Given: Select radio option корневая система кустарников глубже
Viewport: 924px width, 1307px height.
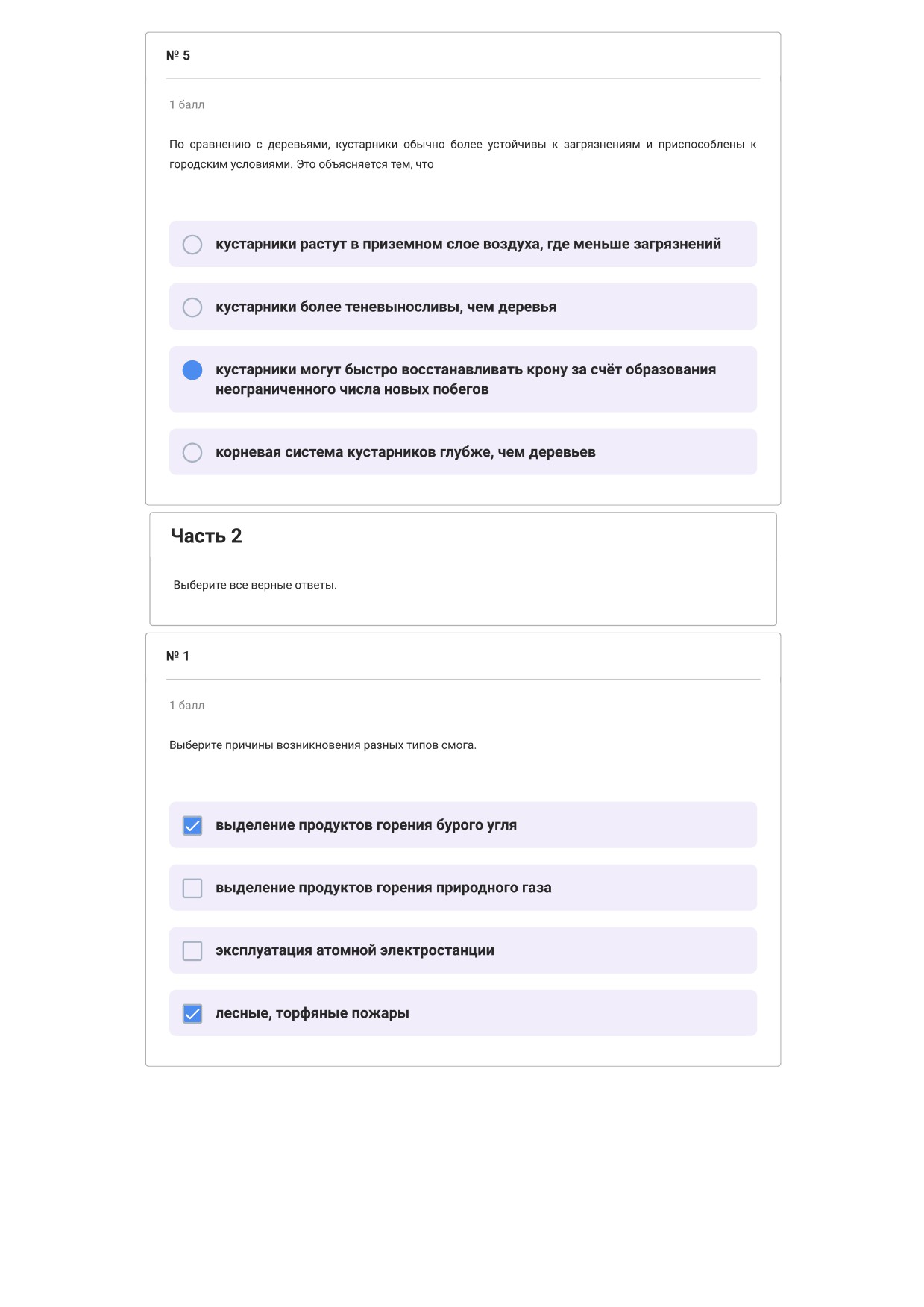Looking at the screenshot, I should tap(192, 453).
